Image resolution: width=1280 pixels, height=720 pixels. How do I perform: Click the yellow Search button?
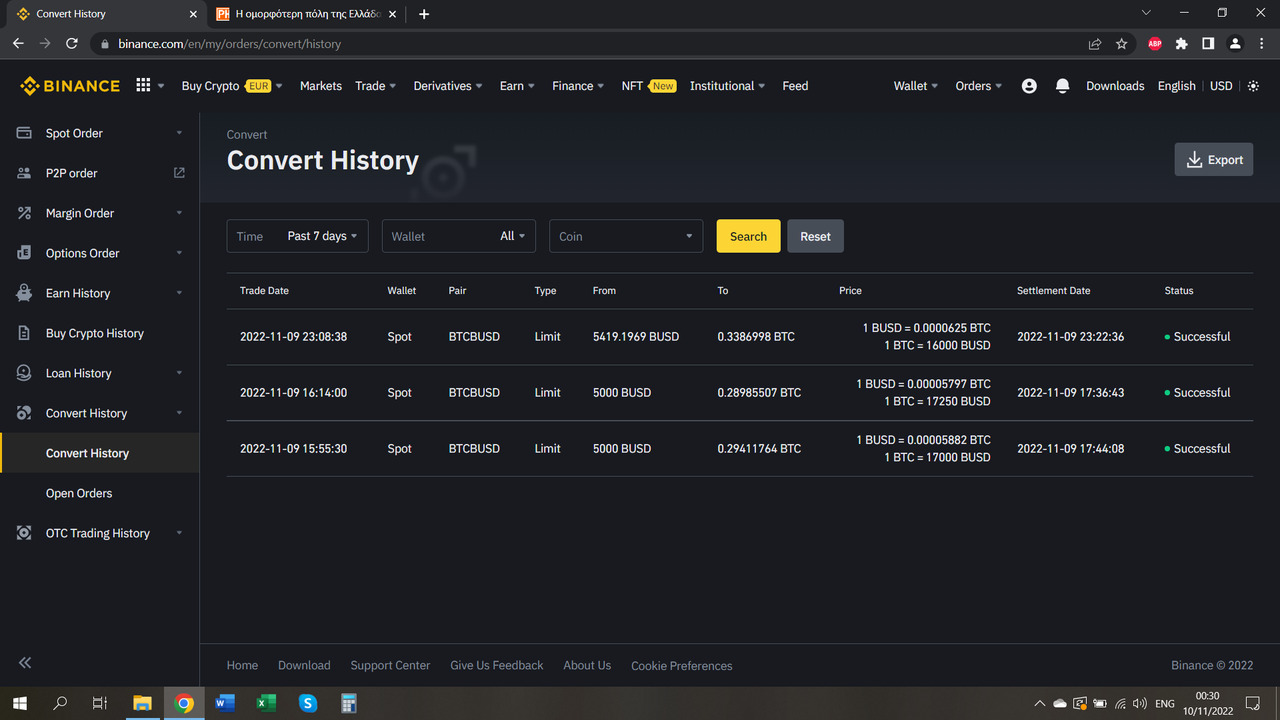[x=748, y=236]
